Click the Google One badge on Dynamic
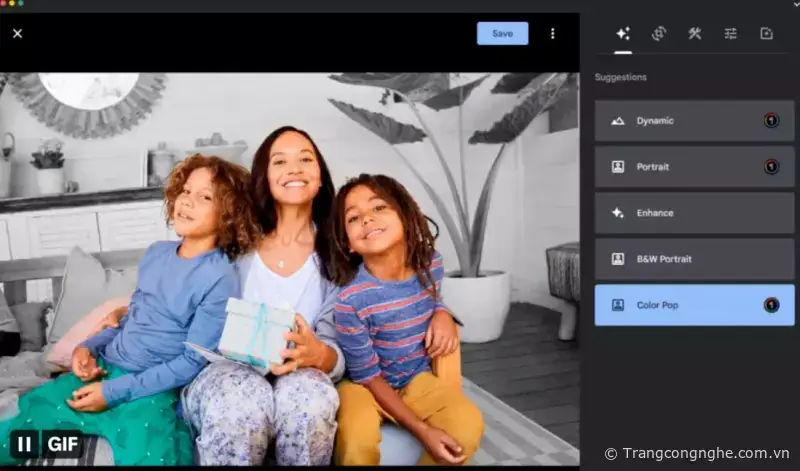This screenshot has height=471, width=800. click(x=771, y=121)
